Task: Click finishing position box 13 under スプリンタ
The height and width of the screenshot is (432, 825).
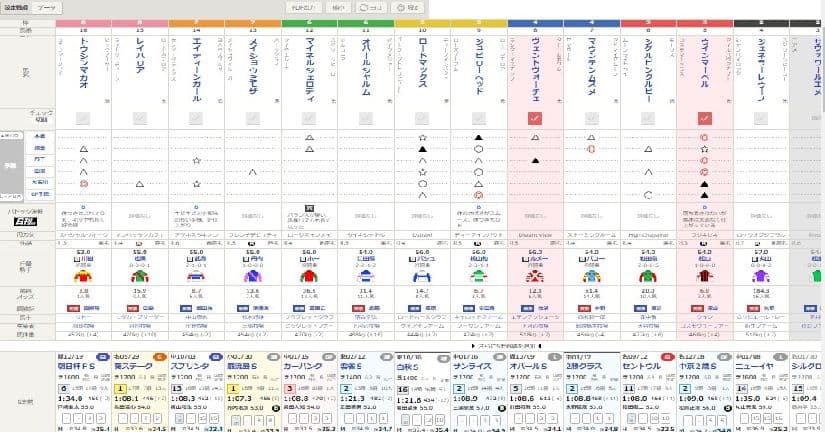Action: 176,389
